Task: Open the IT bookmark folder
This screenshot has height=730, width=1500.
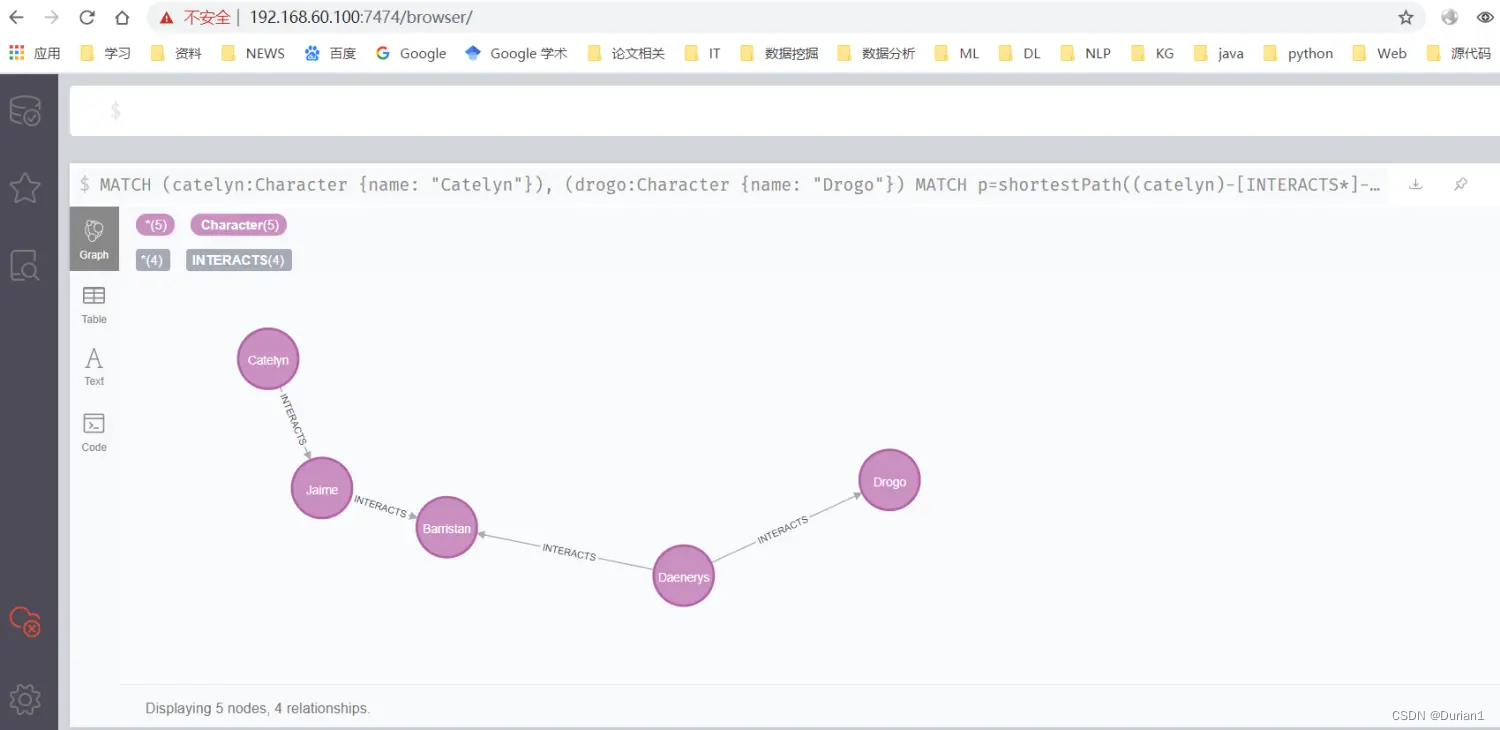Action: pyautogui.click(x=703, y=53)
